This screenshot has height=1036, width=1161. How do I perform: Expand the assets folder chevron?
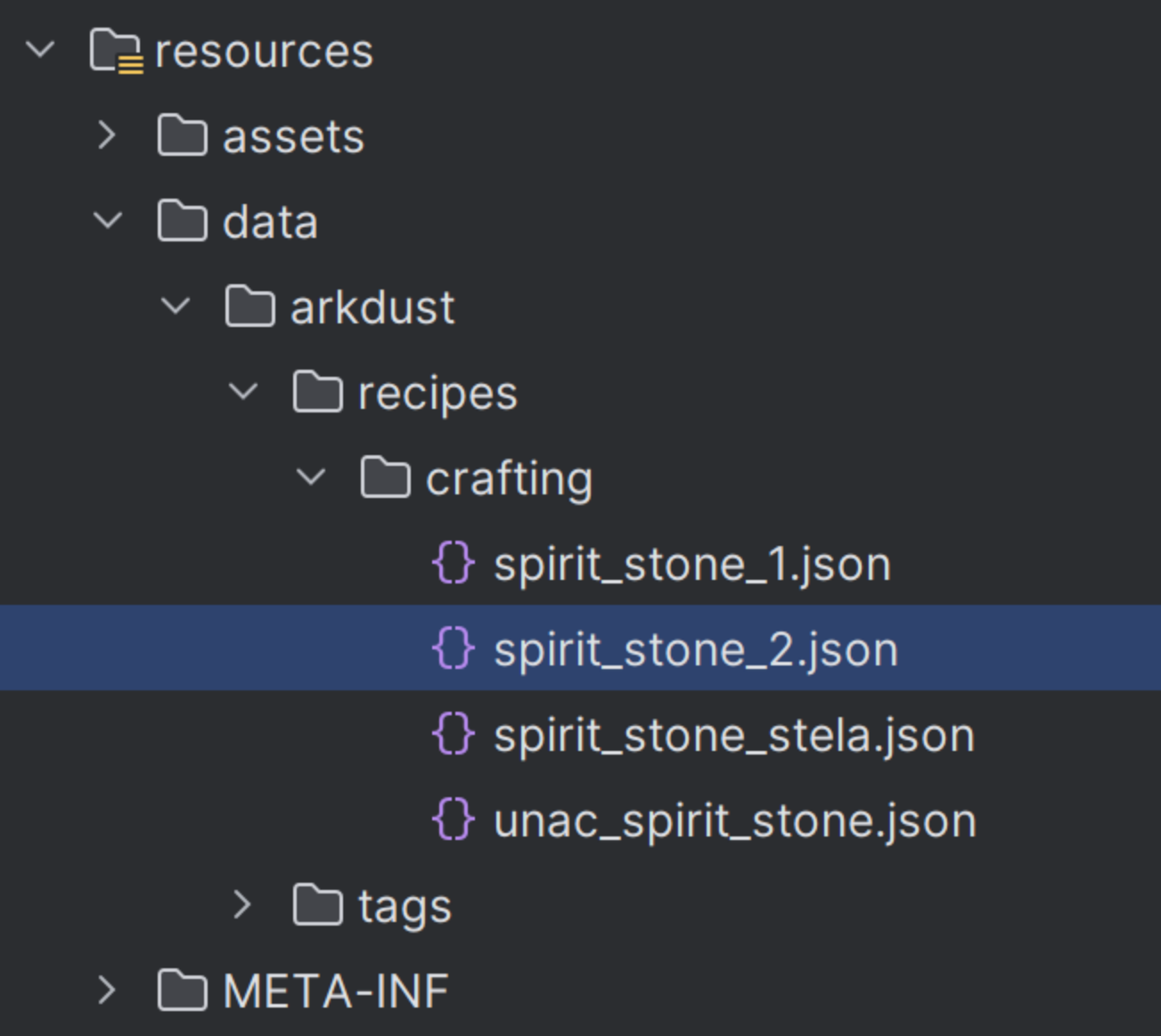click(x=107, y=135)
